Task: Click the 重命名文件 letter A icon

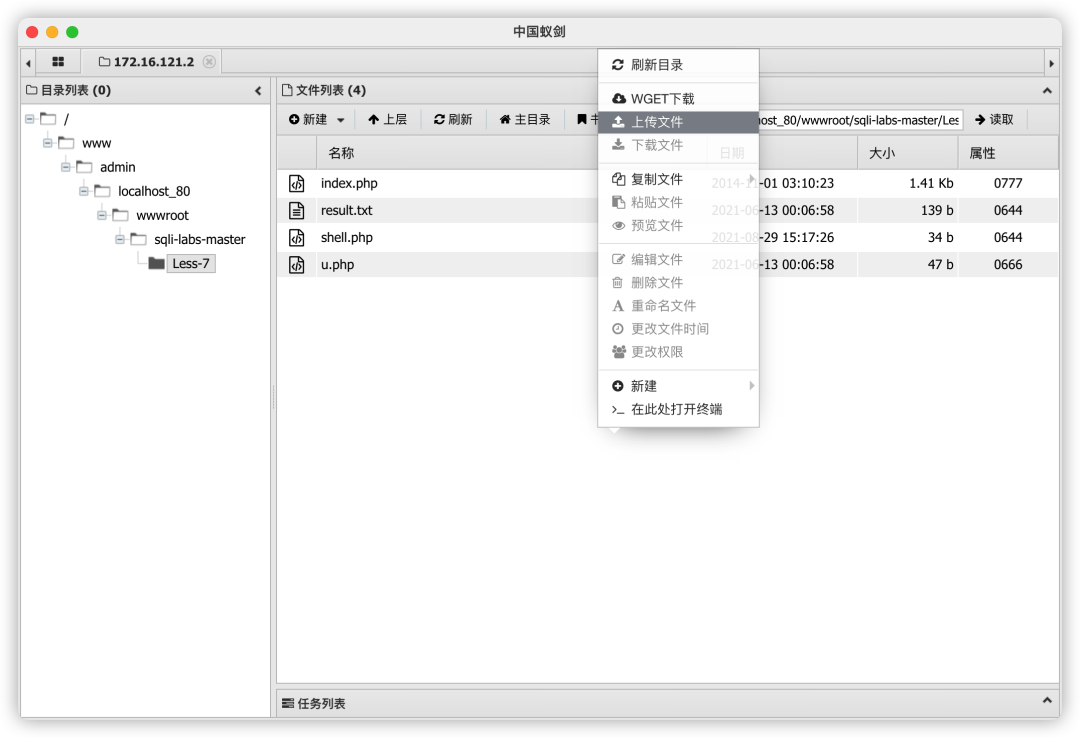Action: click(x=618, y=306)
